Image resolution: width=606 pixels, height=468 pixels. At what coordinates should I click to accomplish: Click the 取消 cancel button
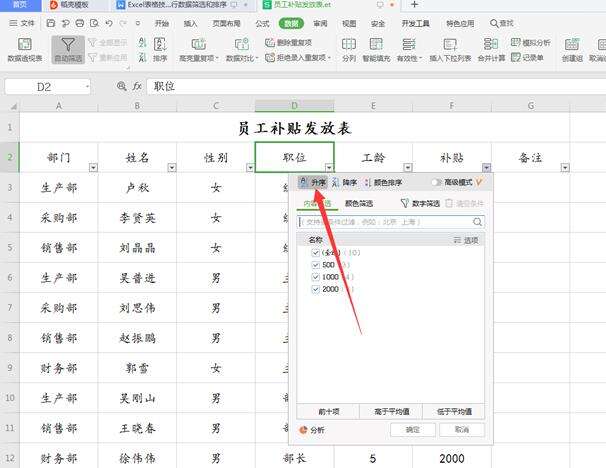(462, 430)
